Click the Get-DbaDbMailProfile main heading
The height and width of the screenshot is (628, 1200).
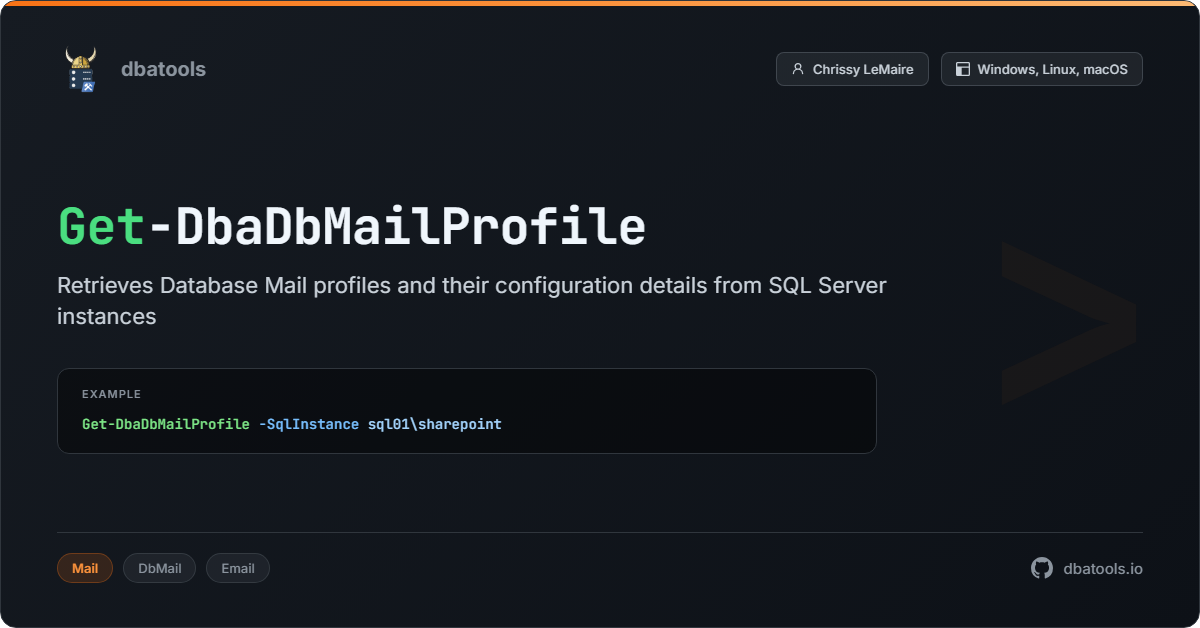pos(351,227)
